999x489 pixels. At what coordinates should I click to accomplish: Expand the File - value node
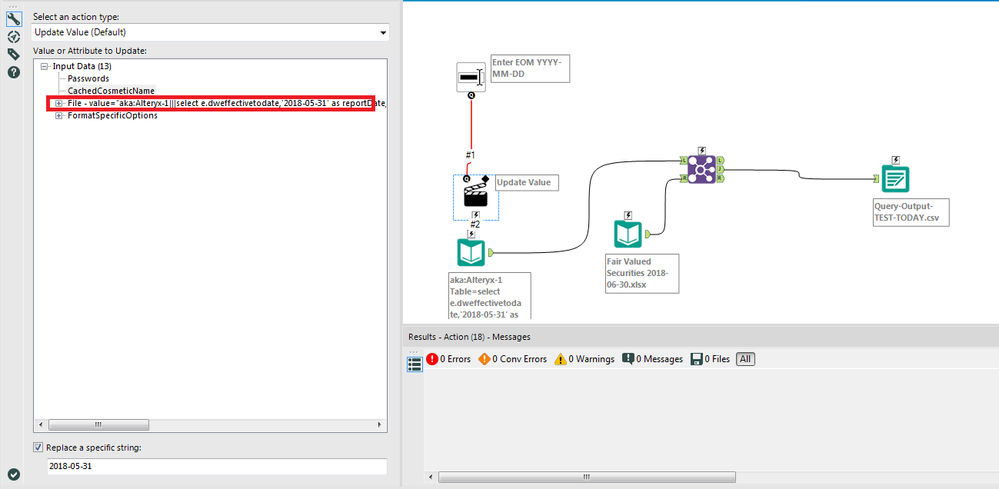coord(59,103)
